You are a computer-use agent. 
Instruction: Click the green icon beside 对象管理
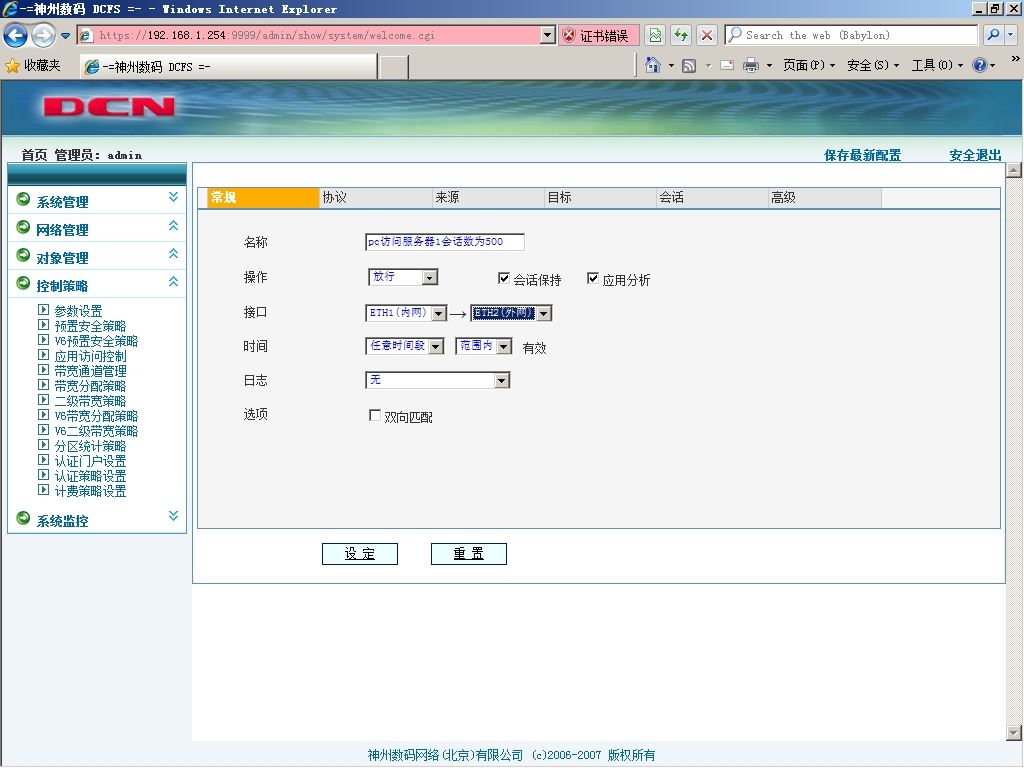(x=24, y=255)
